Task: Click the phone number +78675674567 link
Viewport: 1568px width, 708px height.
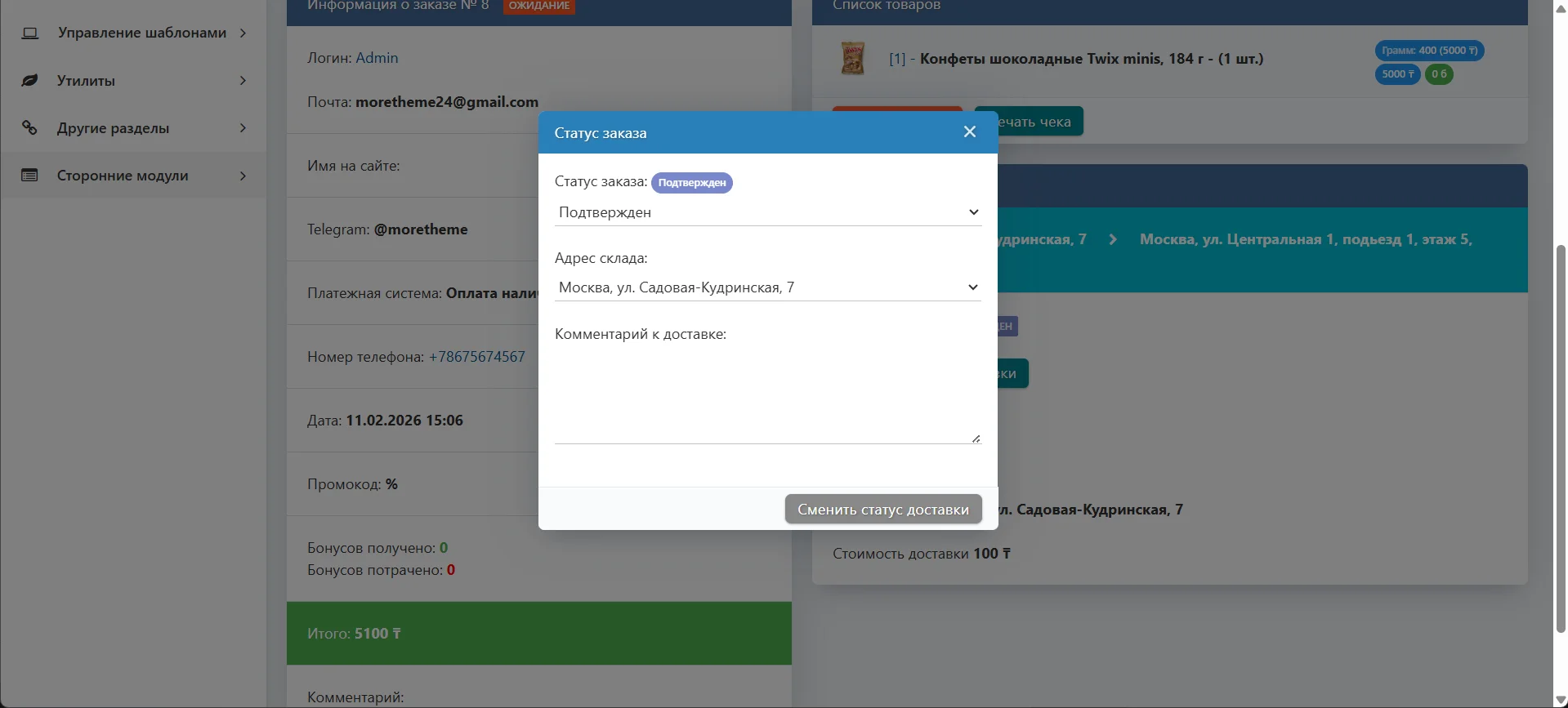Action: (476, 357)
